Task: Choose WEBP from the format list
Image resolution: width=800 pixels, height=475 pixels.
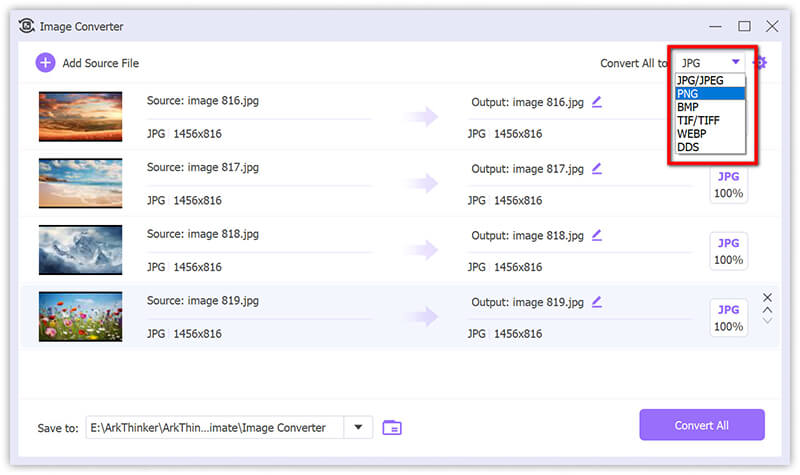Action: pos(710,134)
